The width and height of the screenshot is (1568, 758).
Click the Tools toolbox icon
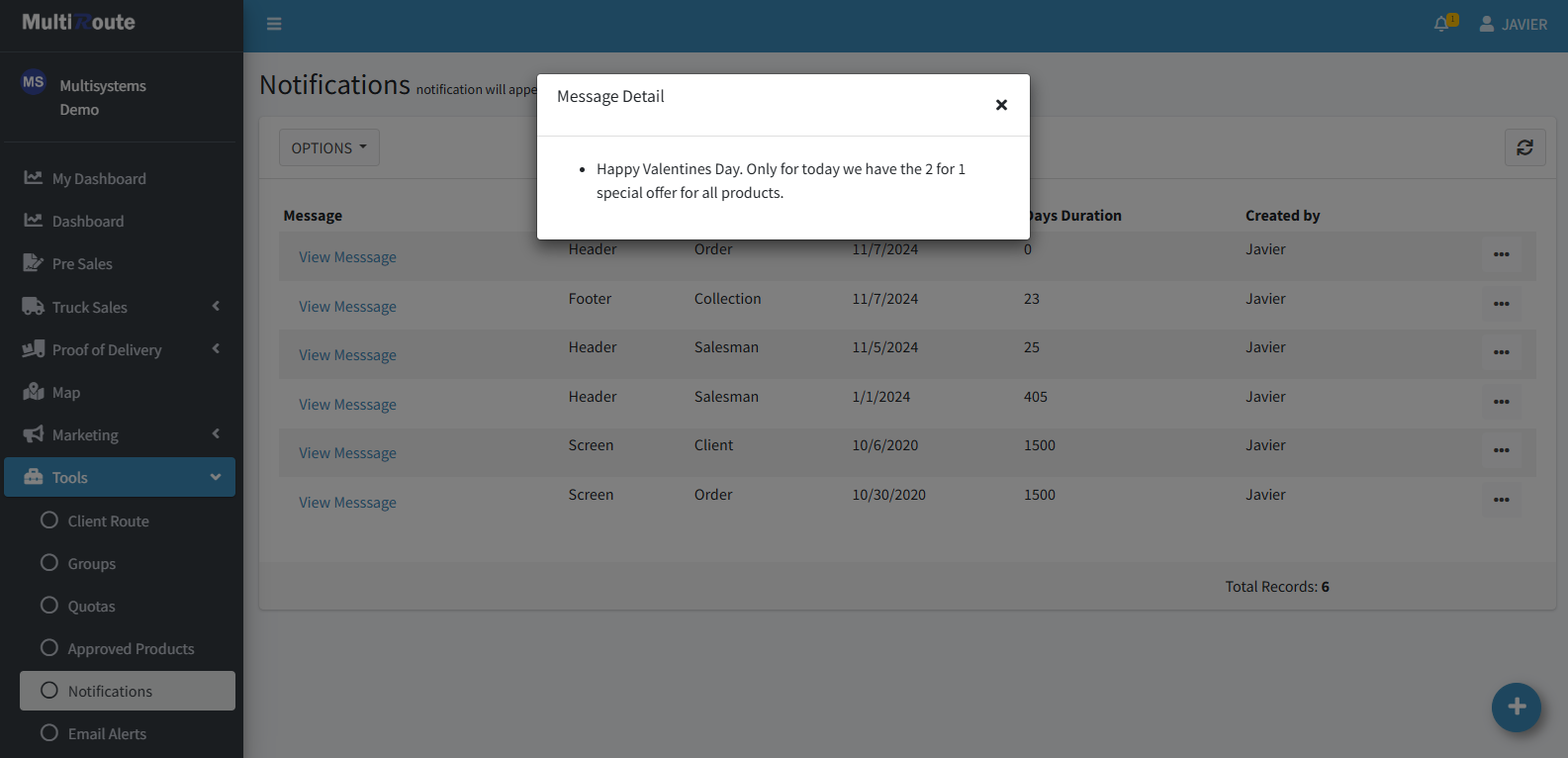coord(34,477)
